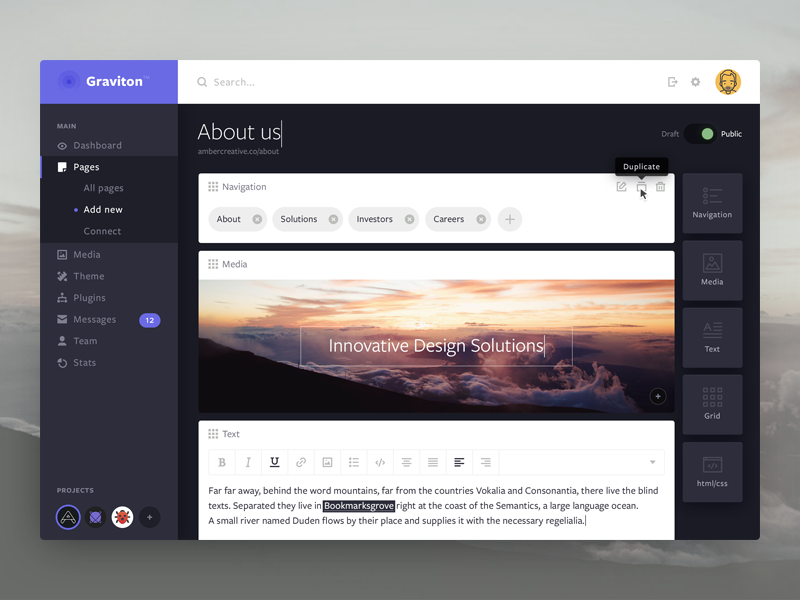
Task: Click the ambercreative.co/about URL
Action: coord(238,152)
